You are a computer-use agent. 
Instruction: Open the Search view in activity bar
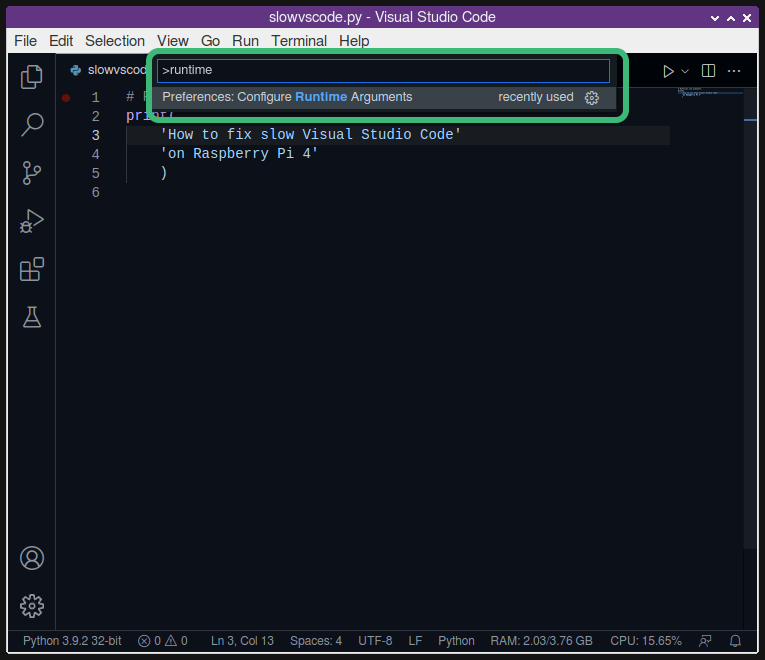(x=32, y=125)
